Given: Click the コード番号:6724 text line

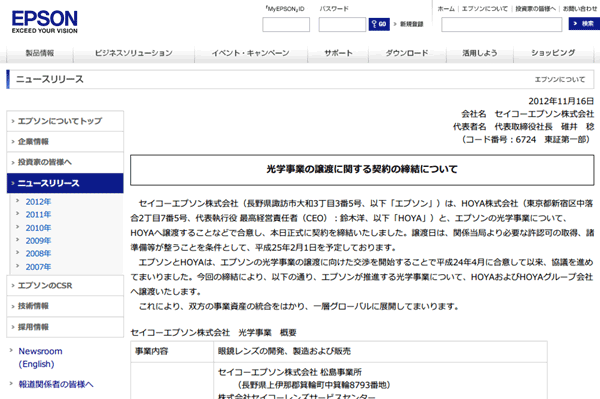Looking at the screenshot, I should [527, 140].
